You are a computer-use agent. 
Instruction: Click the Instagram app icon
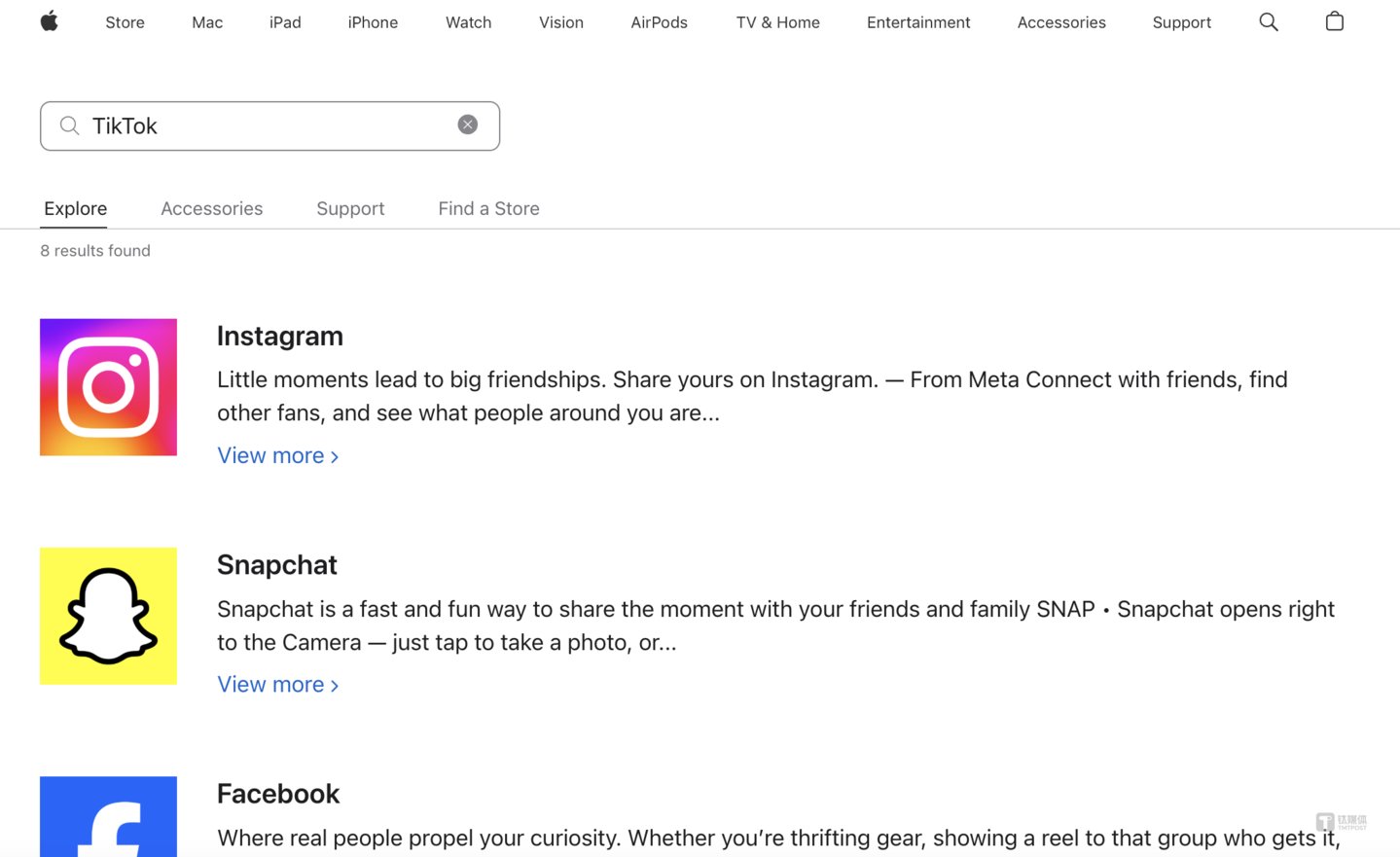[108, 387]
